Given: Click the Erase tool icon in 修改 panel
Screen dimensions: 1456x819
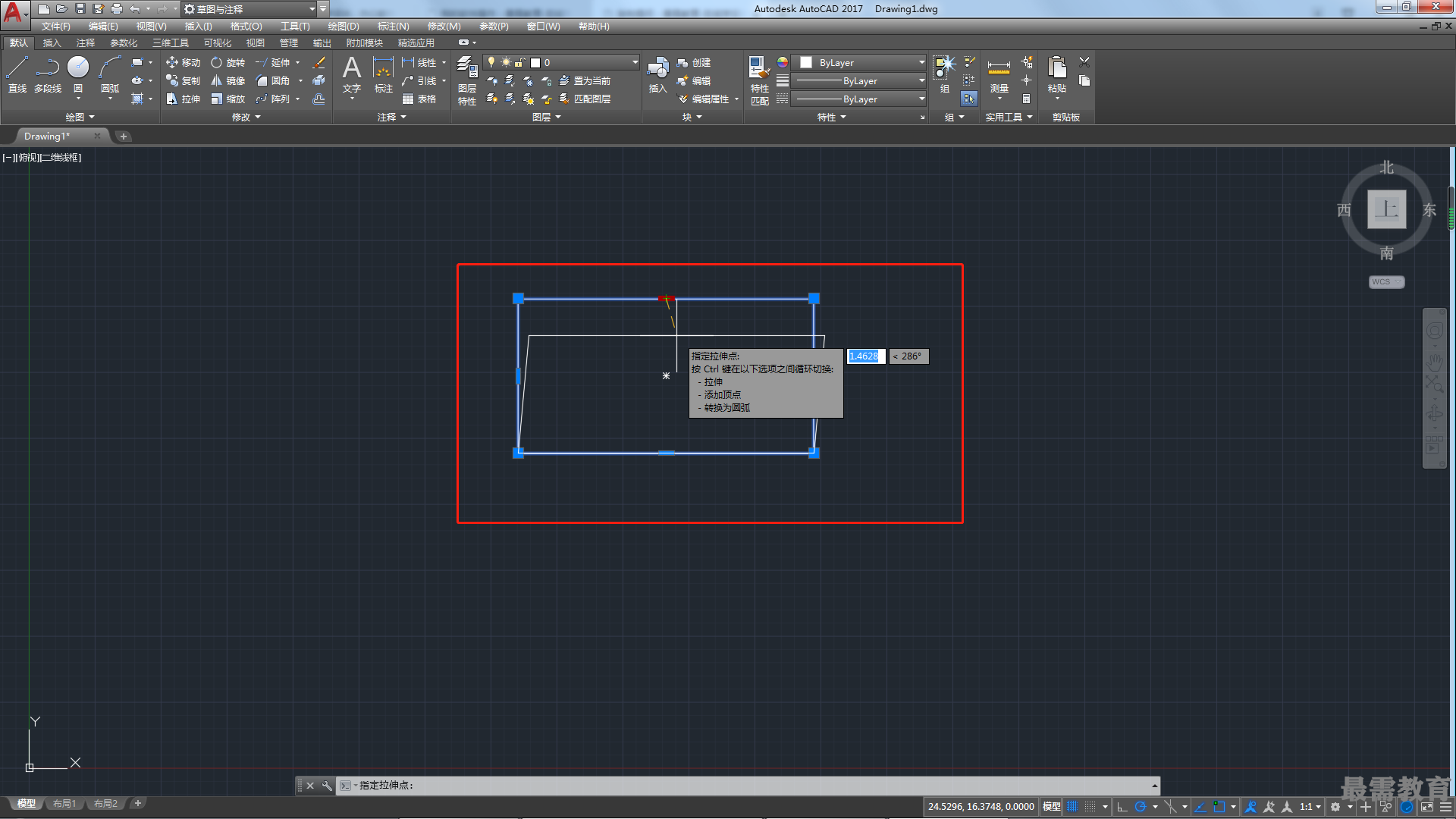Looking at the screenshot, I should point(319,62).
